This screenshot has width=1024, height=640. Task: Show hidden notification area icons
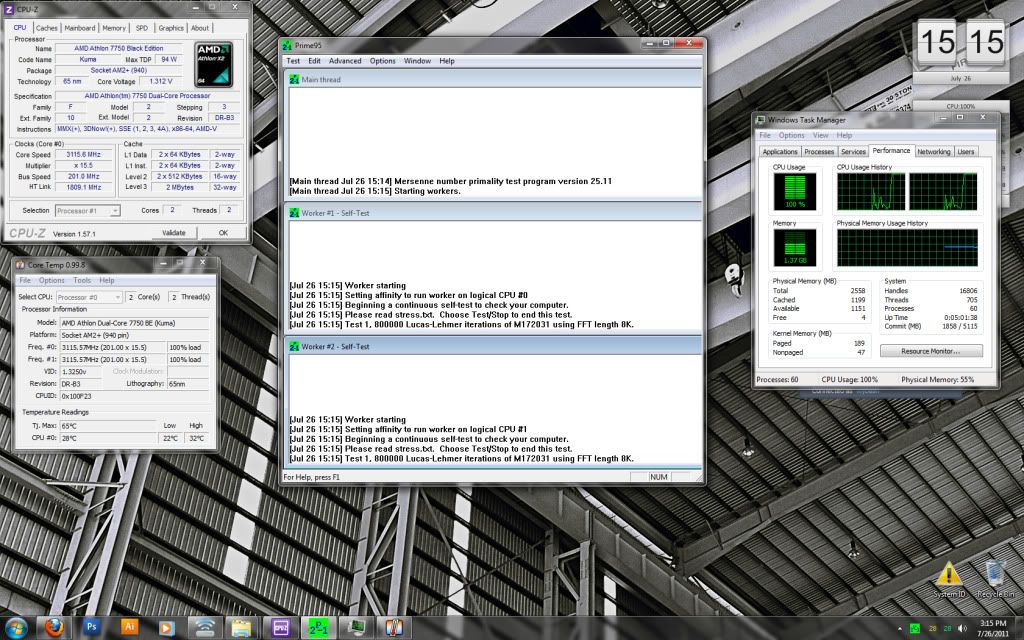tap(900, 629)
